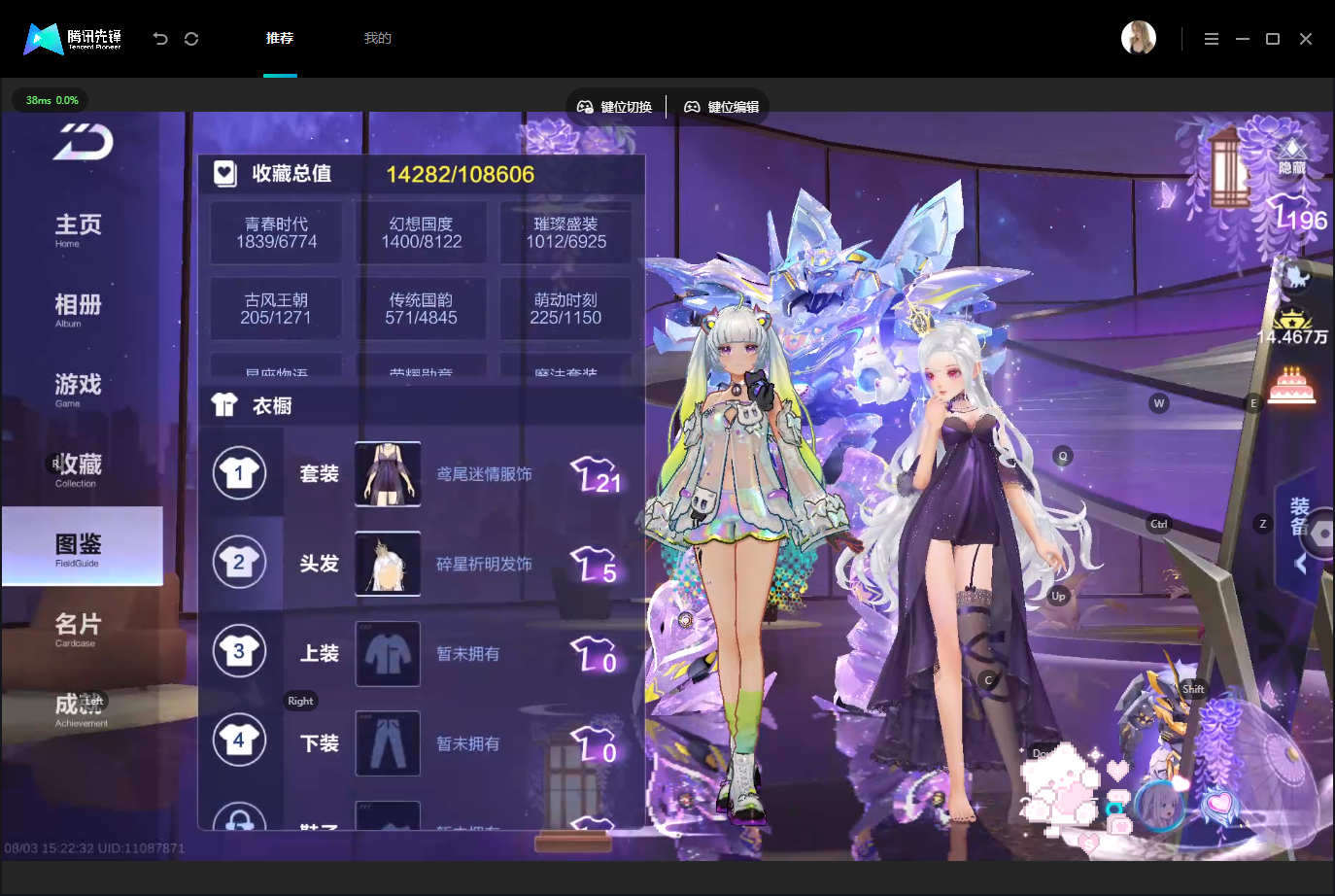Click the 38ms network status badge
This screenshot has width=1335, height=896.
coord(51,100)
